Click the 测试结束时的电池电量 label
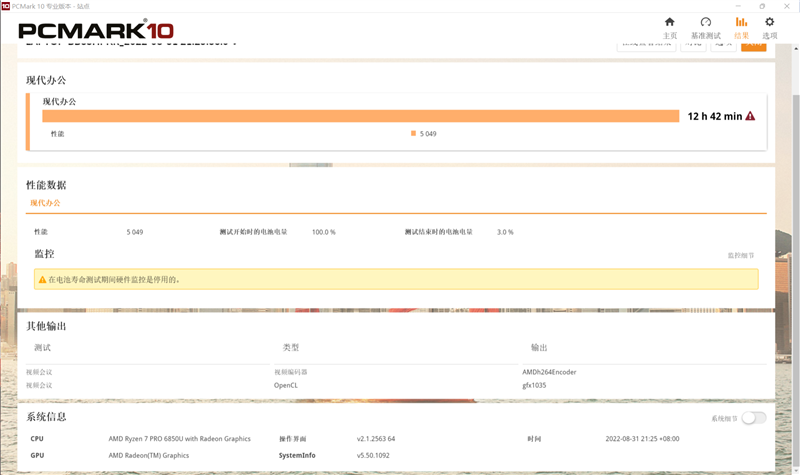This screenshot has height=475, width=800. pos(438,232)
